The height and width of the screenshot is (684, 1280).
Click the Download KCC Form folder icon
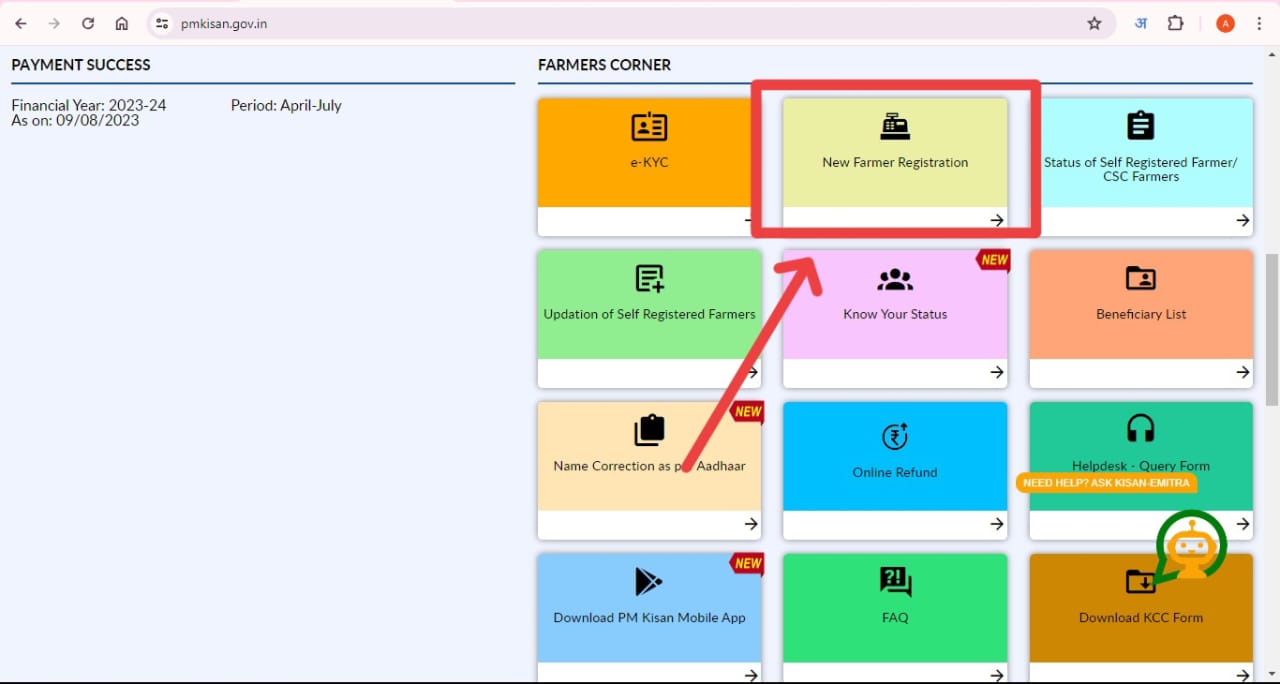click(1141, 582)
